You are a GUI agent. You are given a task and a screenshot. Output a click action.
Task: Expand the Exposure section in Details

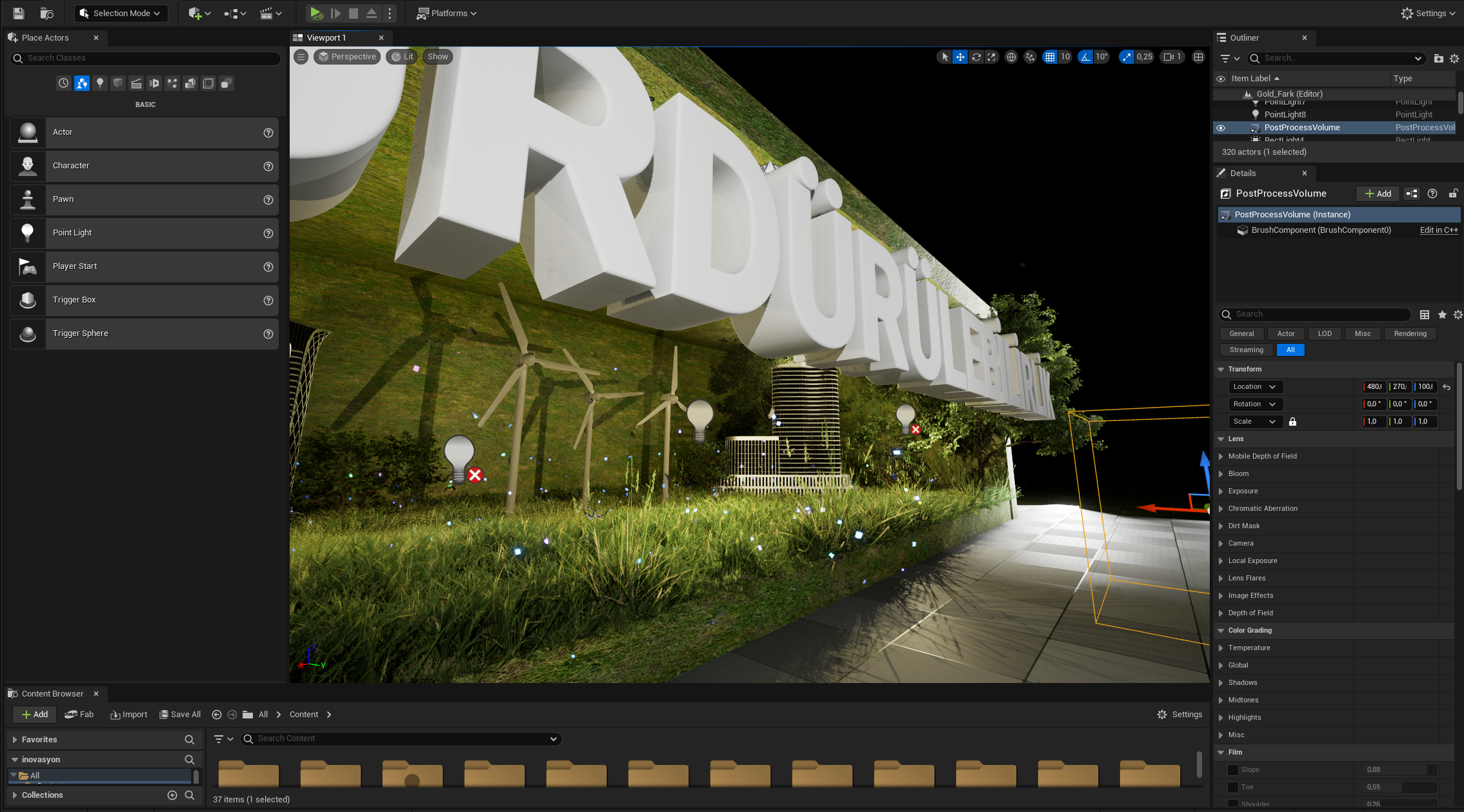tap(1221, 491)
